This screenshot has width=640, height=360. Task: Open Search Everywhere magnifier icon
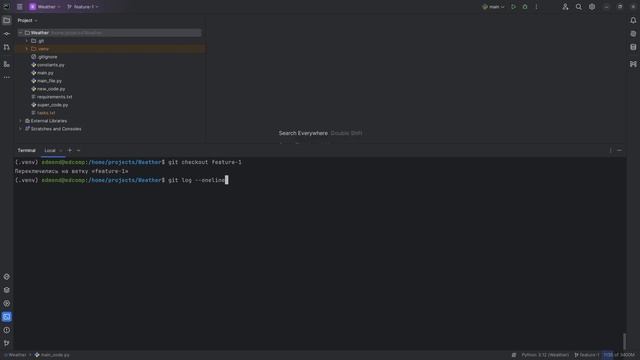tap(579, 7)
